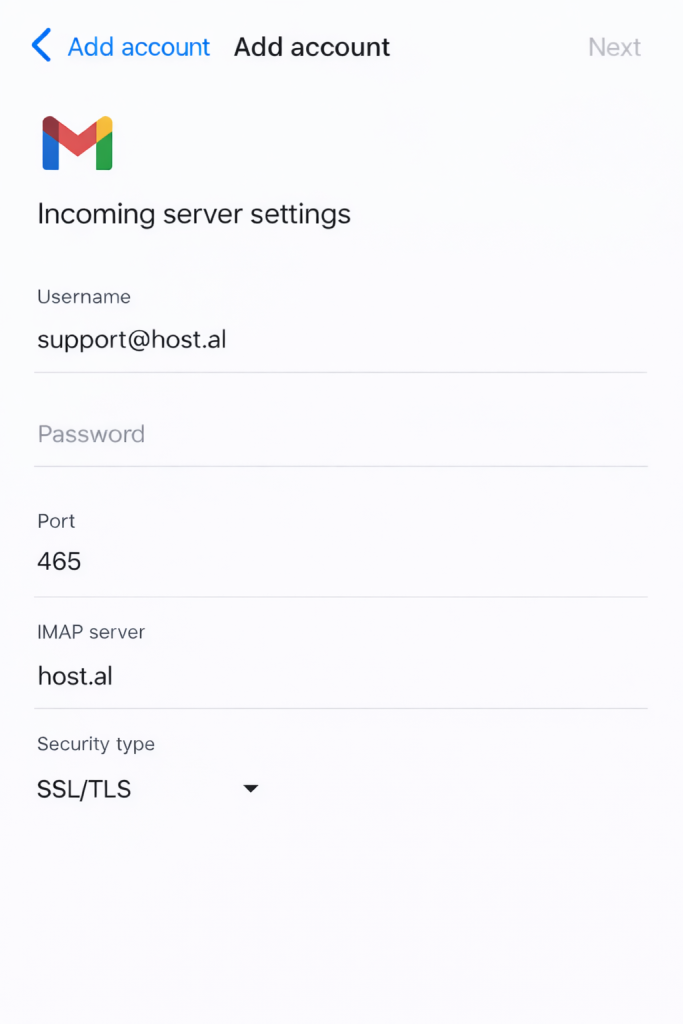The image size is (683, 1024).
Task: Open the SSL/TLS security type dropdown
Action: pyautogui.click(x=146, y=790)
